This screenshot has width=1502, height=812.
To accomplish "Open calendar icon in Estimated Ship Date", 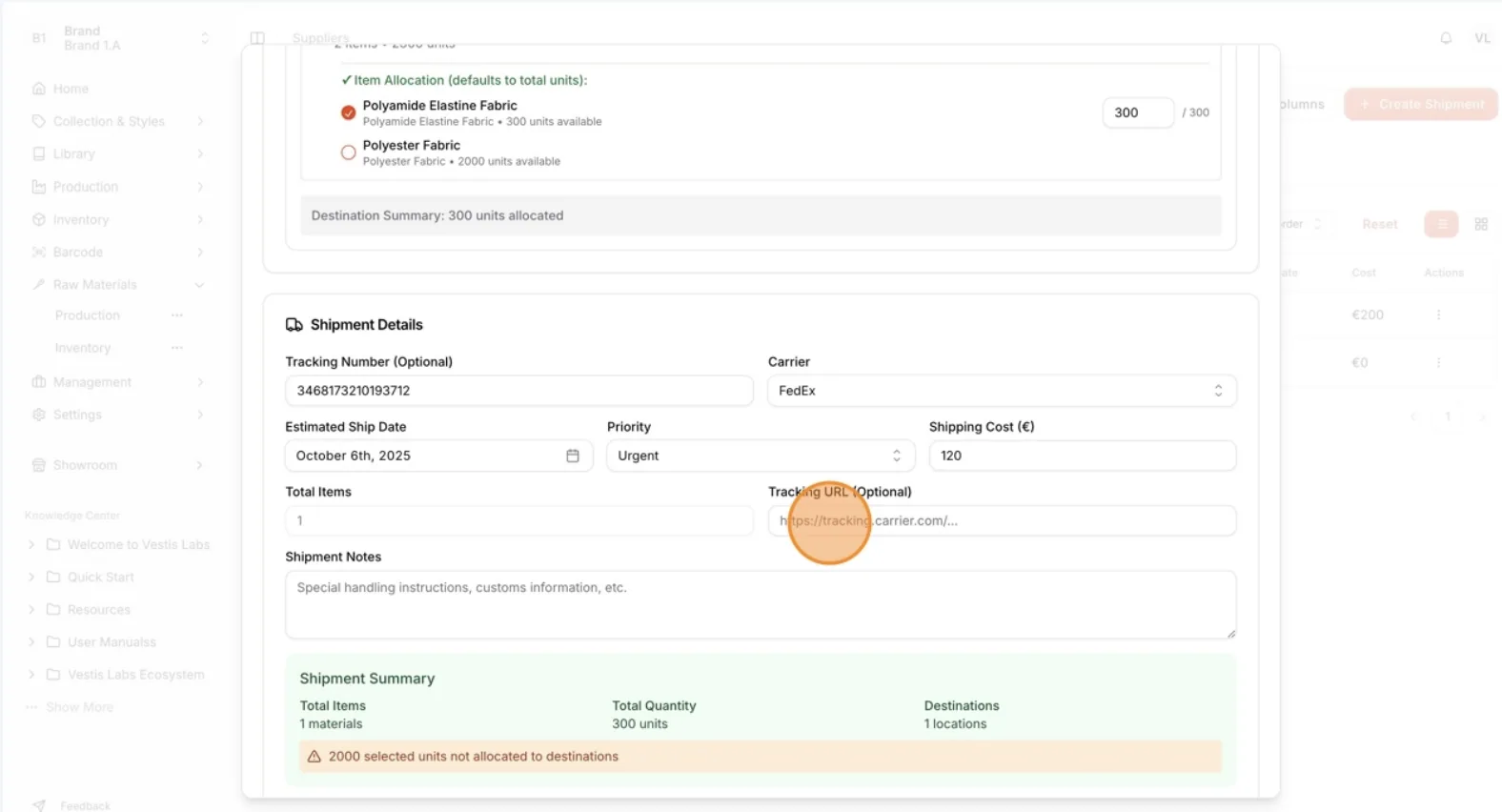I will click(x=573, y=456).
